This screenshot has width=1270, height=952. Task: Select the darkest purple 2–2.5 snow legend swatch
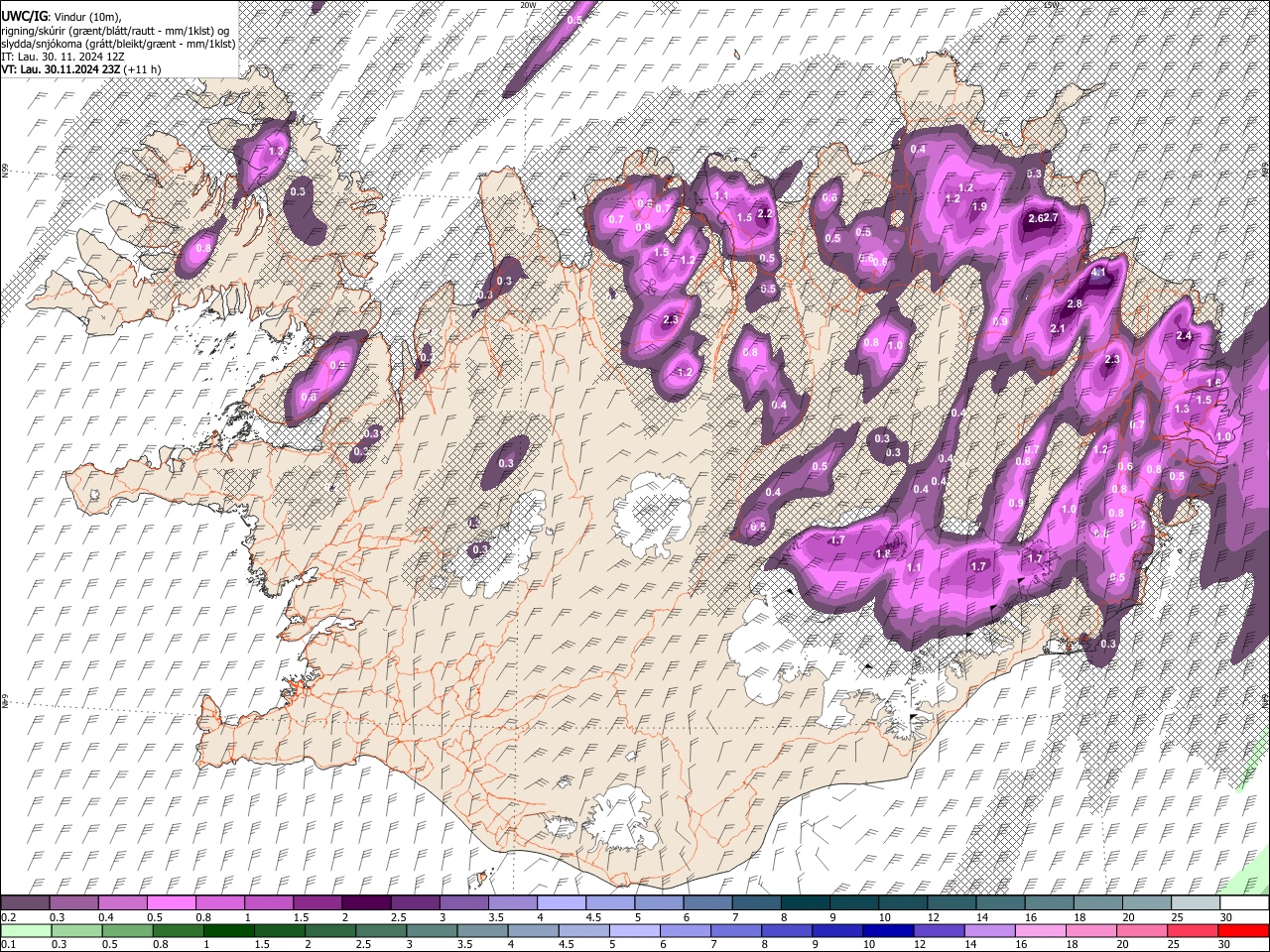pyautogui.click(x=366, y=903)
